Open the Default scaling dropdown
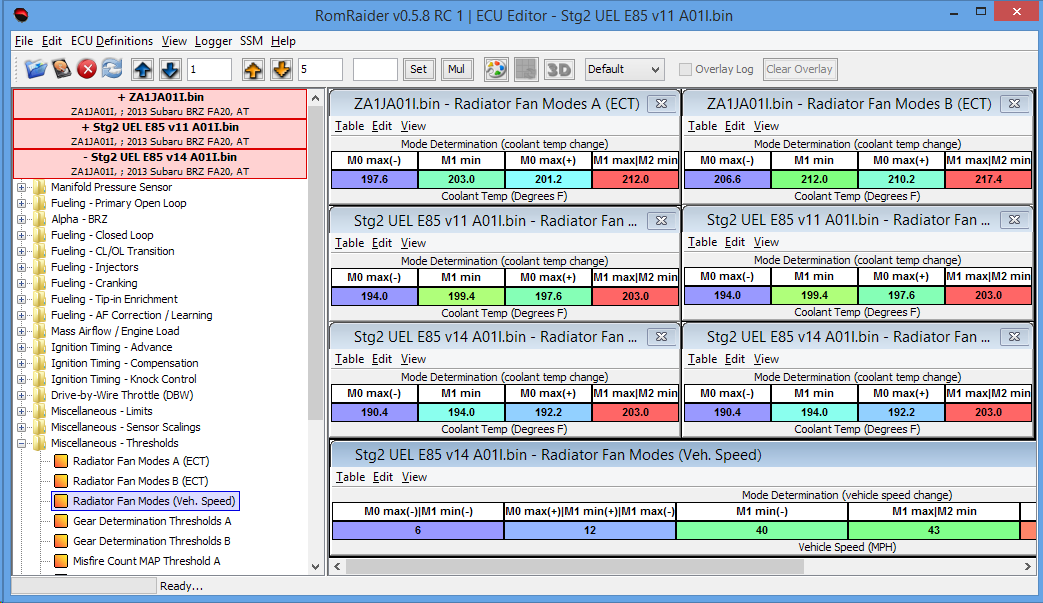Screen dimensions: 1043x603 coord(624,69)
